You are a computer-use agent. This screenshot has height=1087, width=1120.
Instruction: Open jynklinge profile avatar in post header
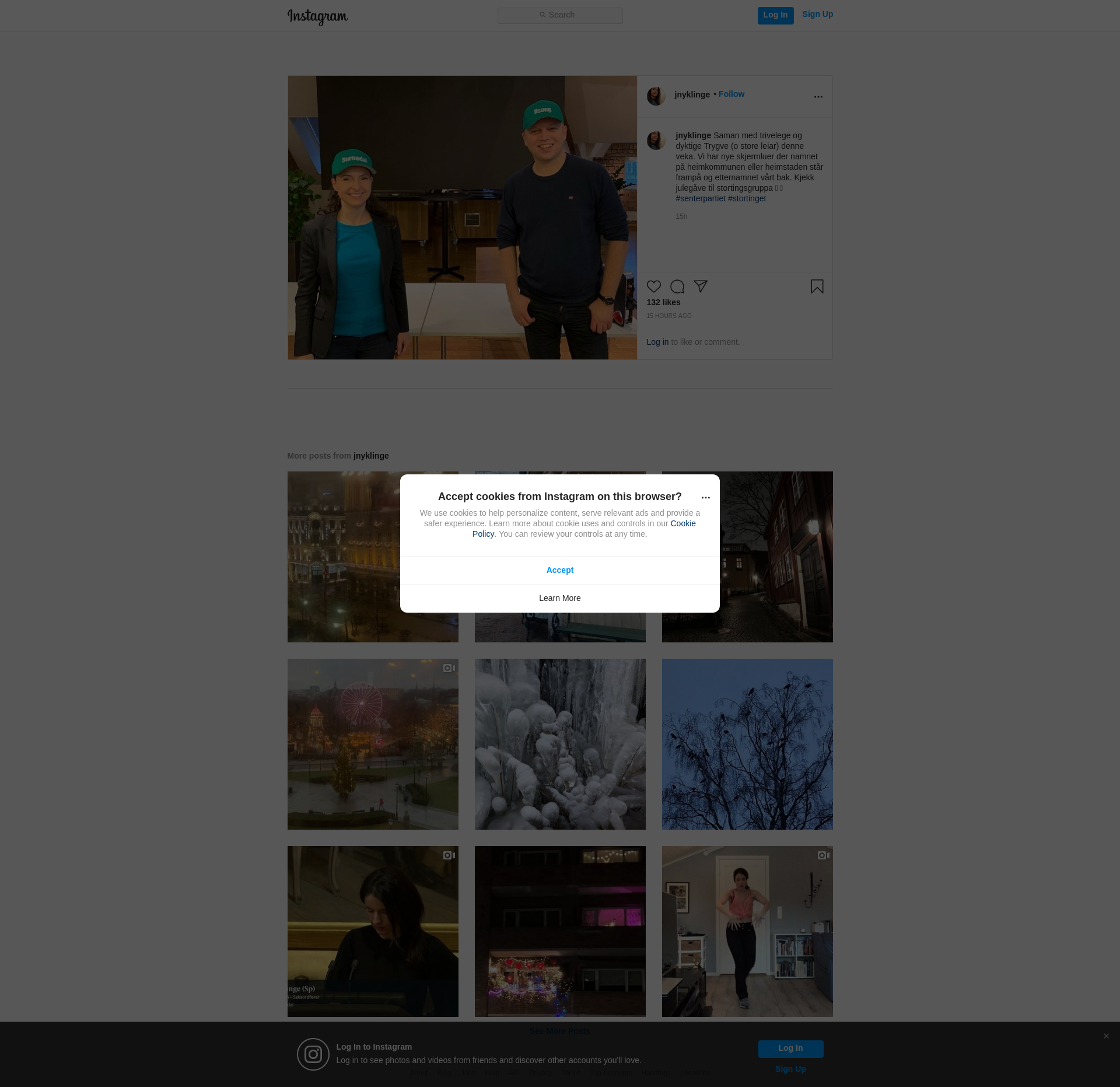656,96
